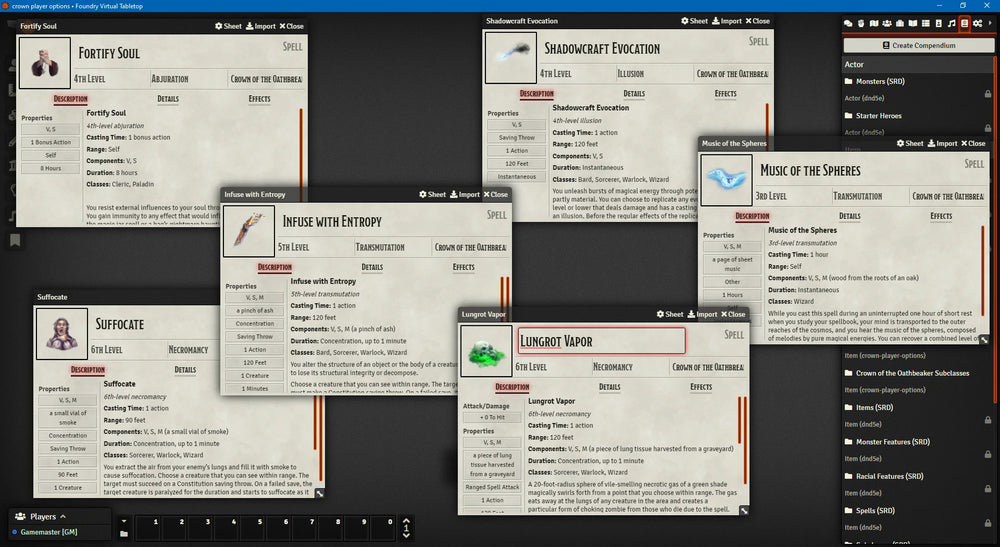Switch to the Actors directory icon
This screenshot has width=1000, height=547.
[887, 24]
